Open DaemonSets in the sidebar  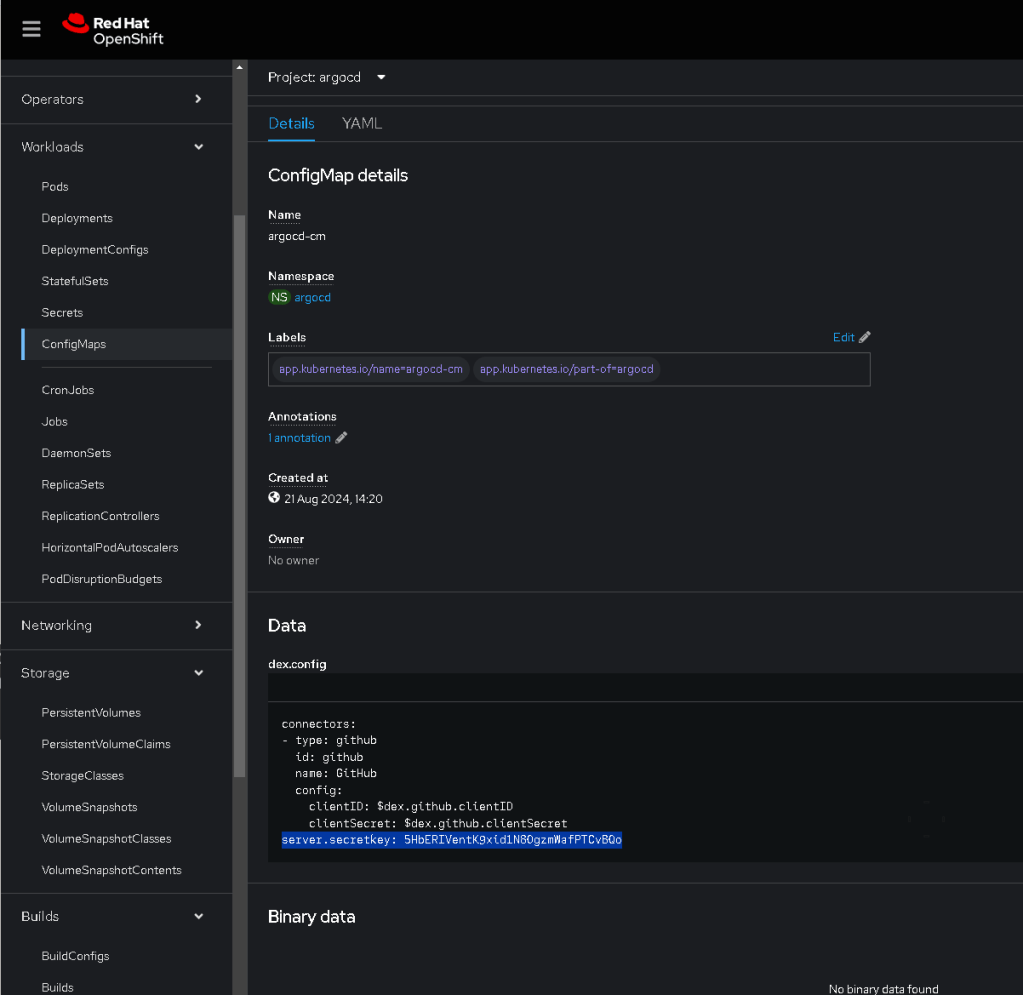pos(76,453)
